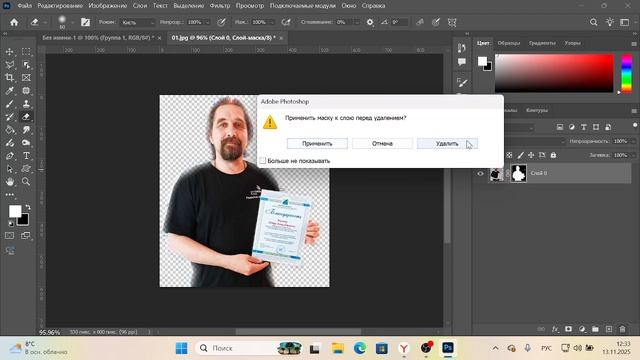The image size is (640, 360).
Task: Select the Type tool
Action: [x=26, y=156]
